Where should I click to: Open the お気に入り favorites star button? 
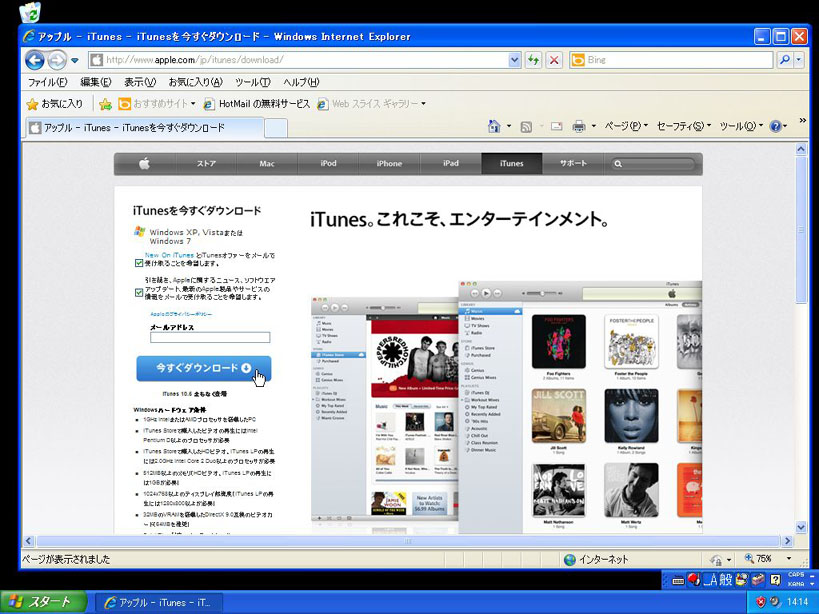pos(55,104)
